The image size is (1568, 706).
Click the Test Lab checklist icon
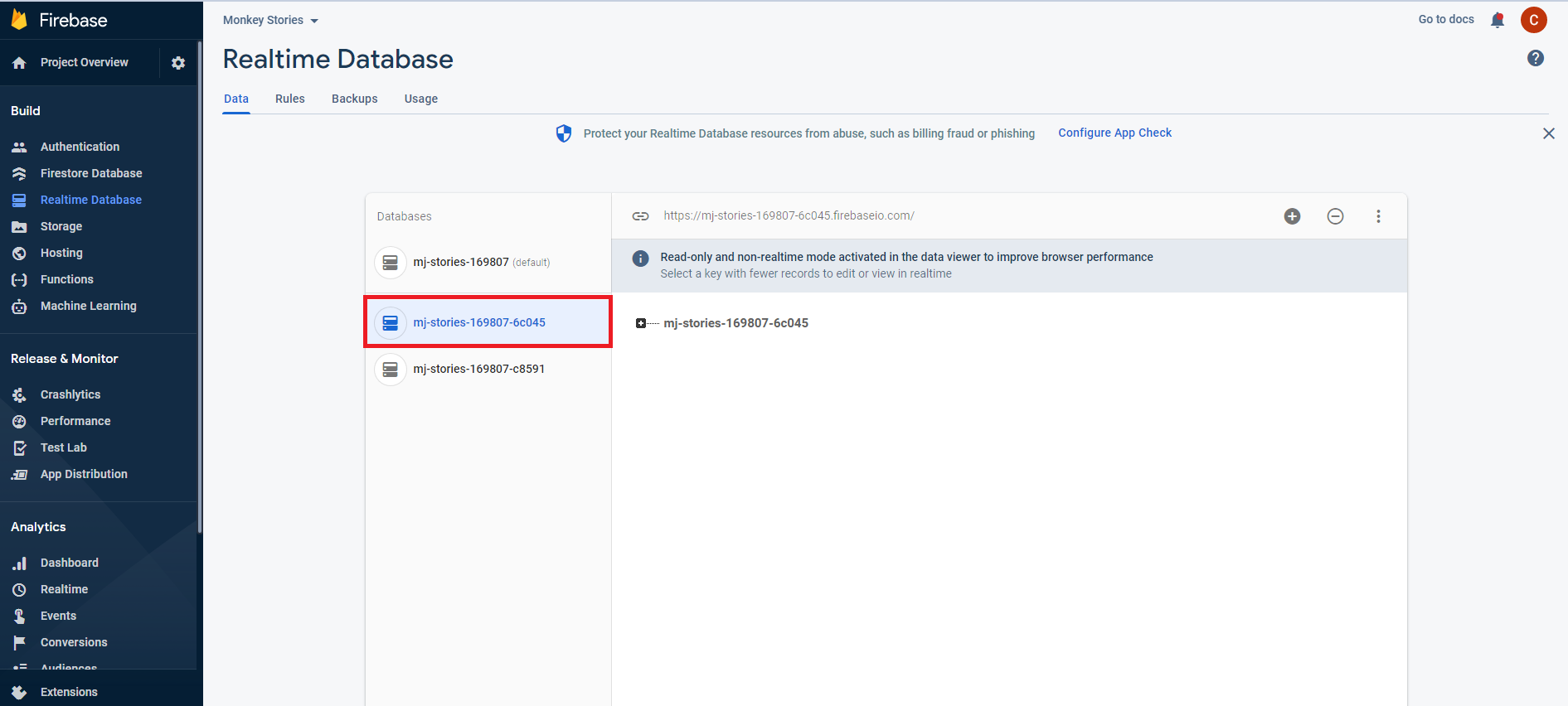(19, 448)
